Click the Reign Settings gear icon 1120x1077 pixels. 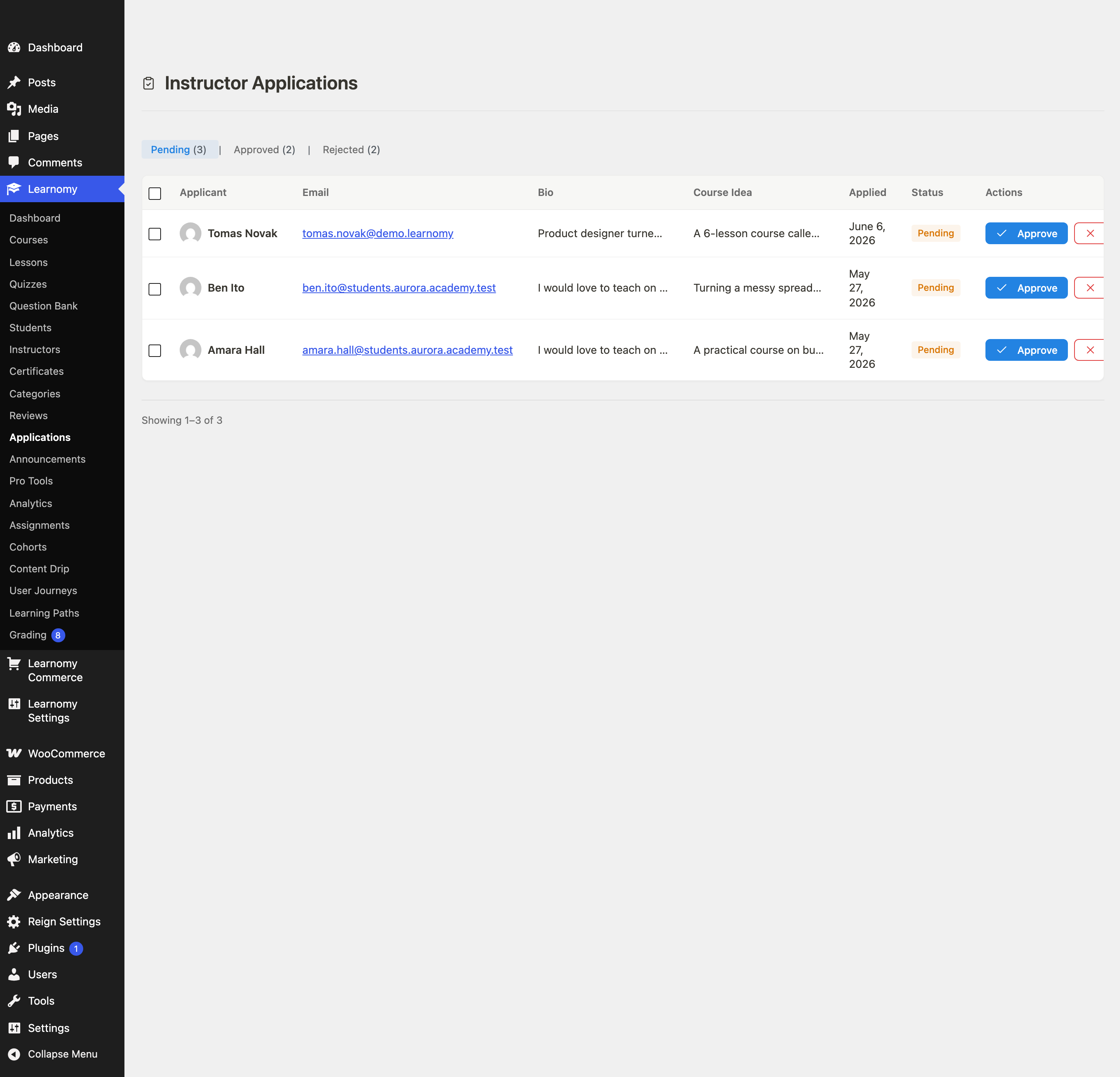point(14,921)
